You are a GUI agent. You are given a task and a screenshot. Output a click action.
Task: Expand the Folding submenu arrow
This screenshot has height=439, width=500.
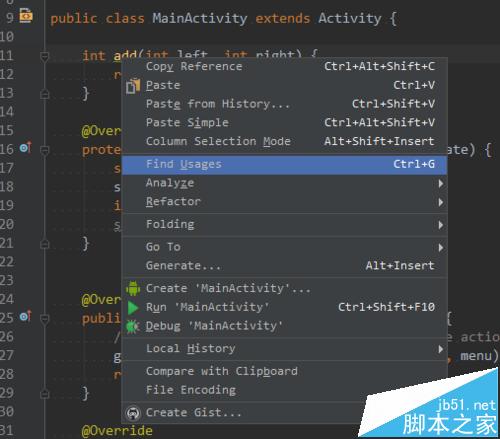pos(441,225)
